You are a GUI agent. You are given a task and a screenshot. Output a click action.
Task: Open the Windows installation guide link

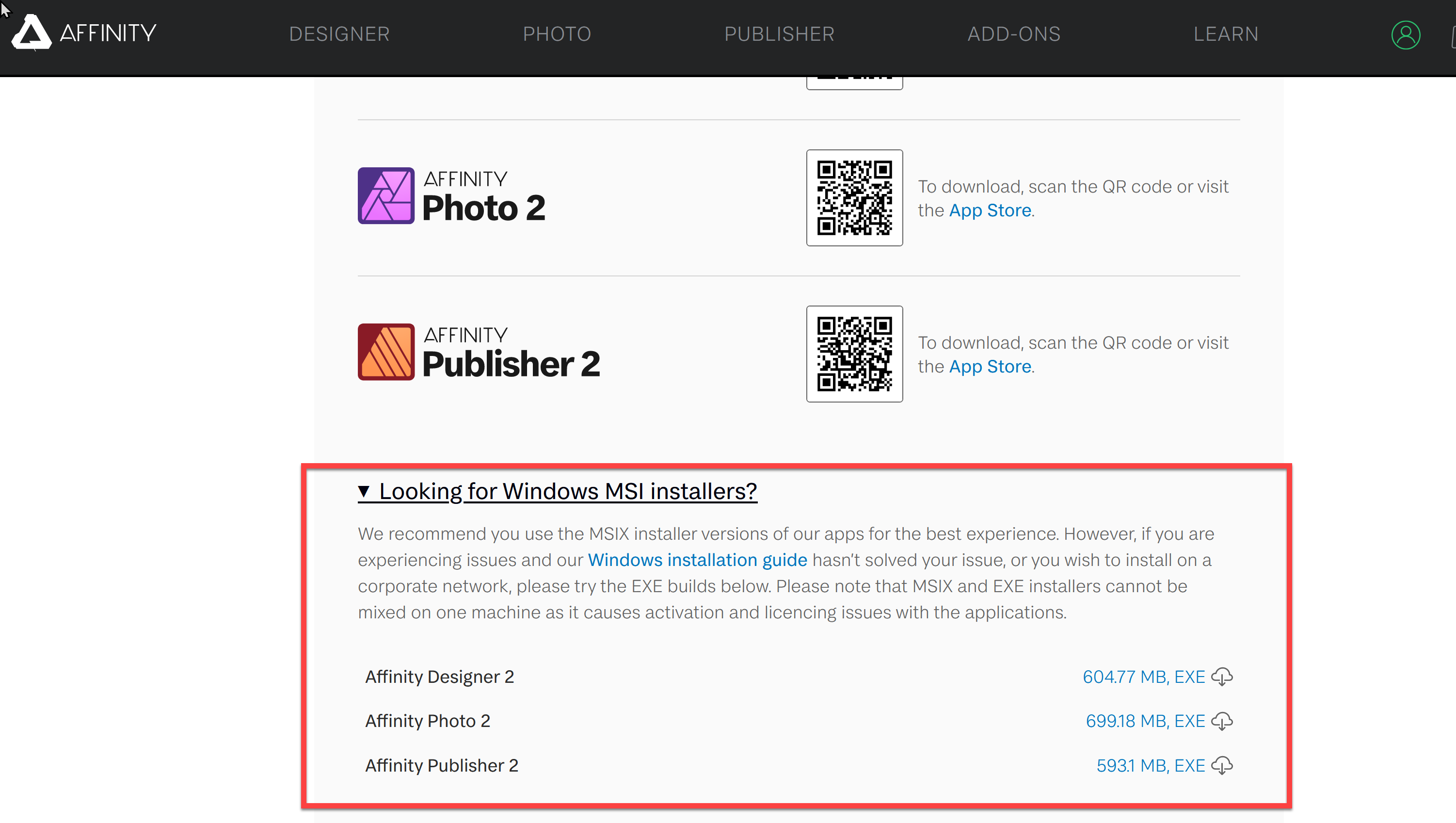tap(697, 560)
